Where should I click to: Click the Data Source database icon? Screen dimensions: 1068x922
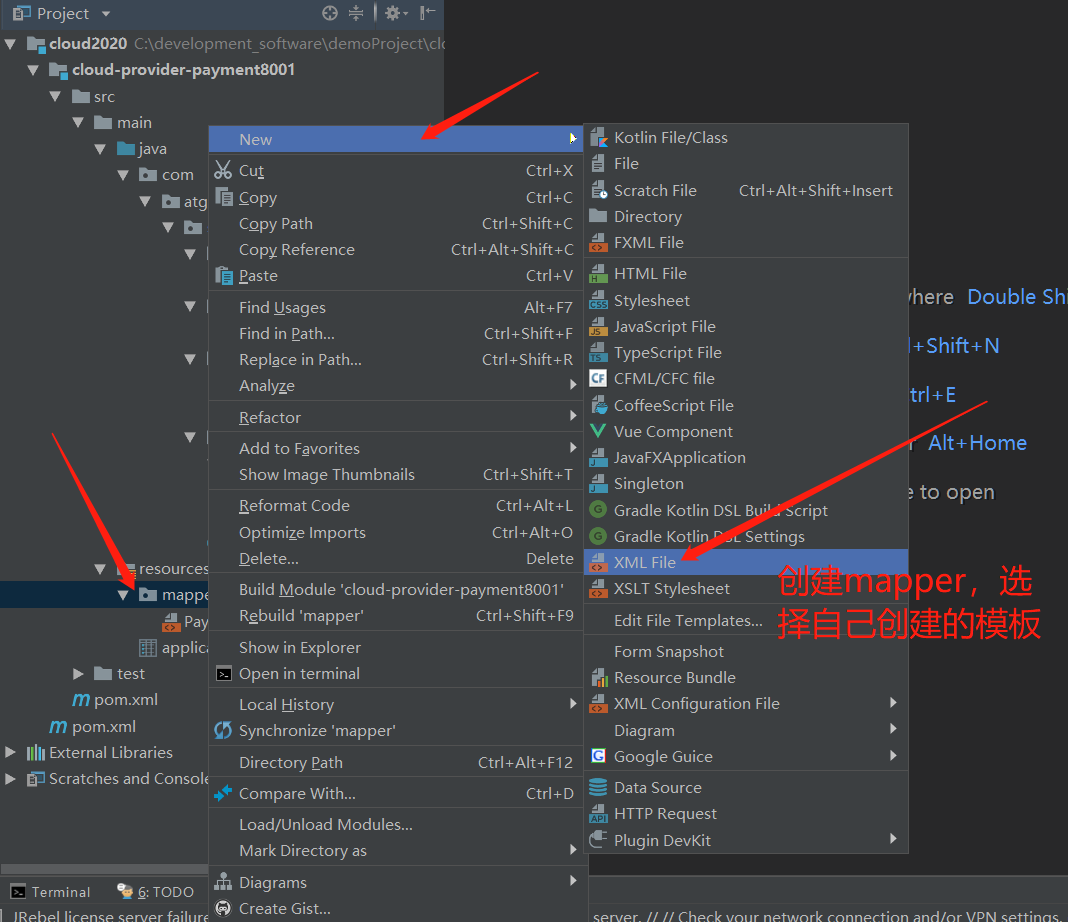pos(599,787)
